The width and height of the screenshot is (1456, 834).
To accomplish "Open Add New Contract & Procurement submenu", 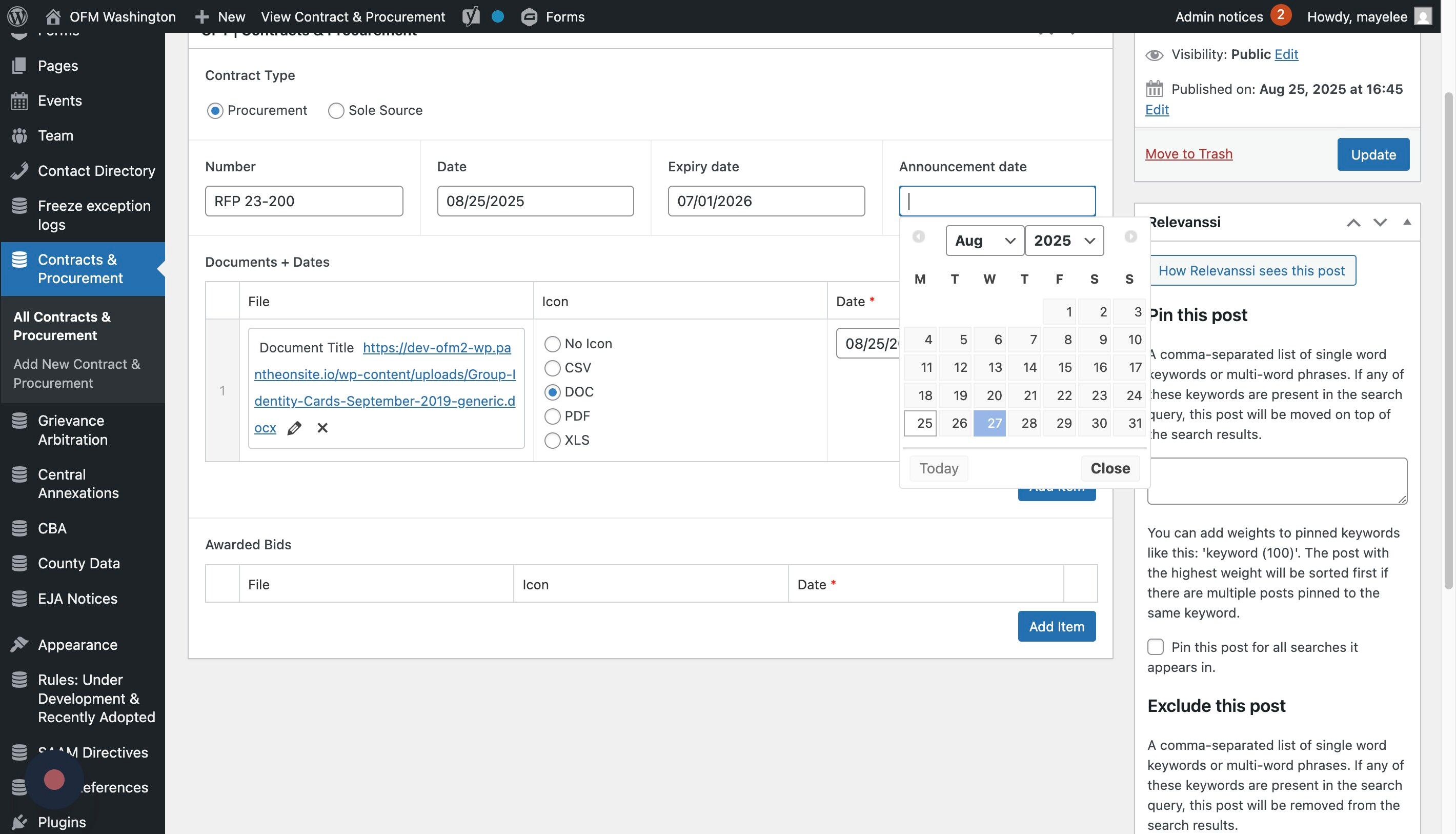I will 76,373.
